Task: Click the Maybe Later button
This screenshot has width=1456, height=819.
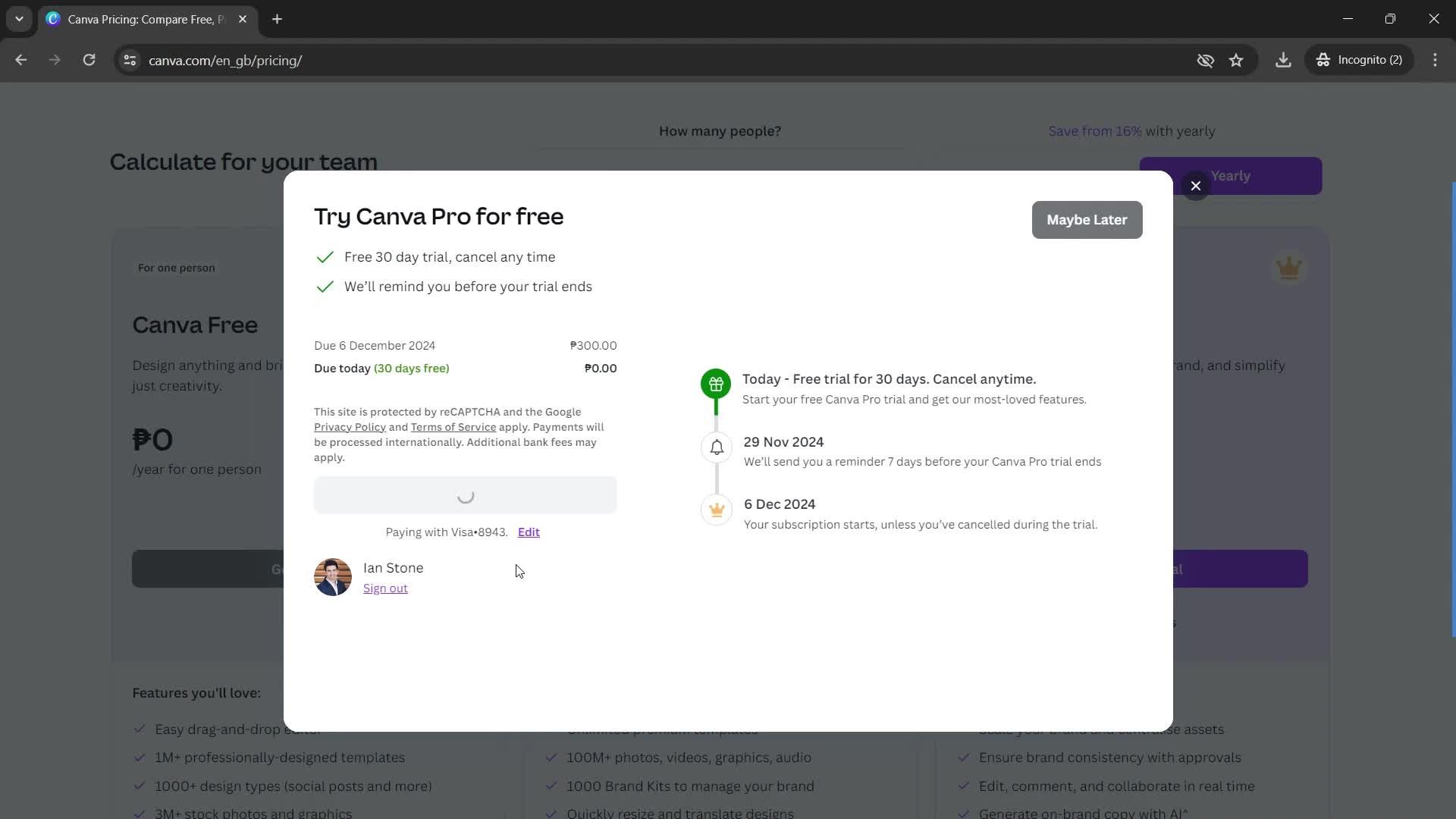Action: tap(1087, 220)
